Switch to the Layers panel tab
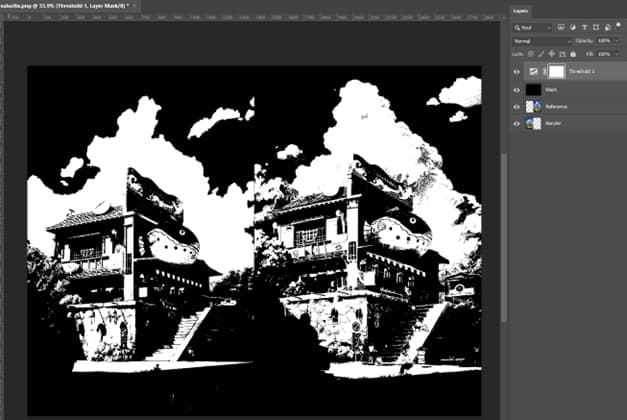627x420 pixels. point(521,10)
